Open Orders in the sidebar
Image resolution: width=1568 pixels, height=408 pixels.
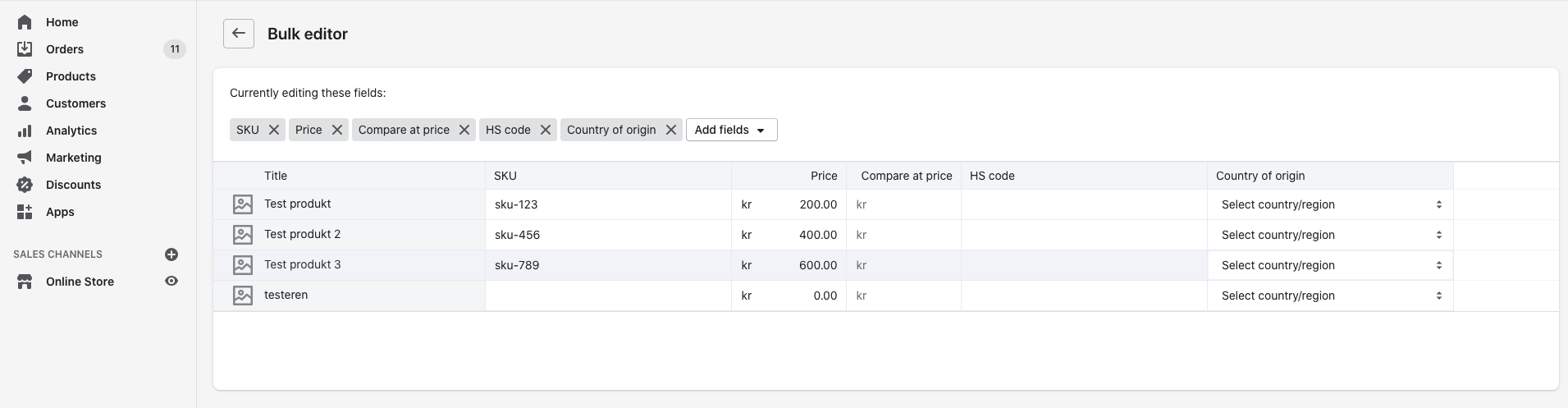tap(65, 49)
